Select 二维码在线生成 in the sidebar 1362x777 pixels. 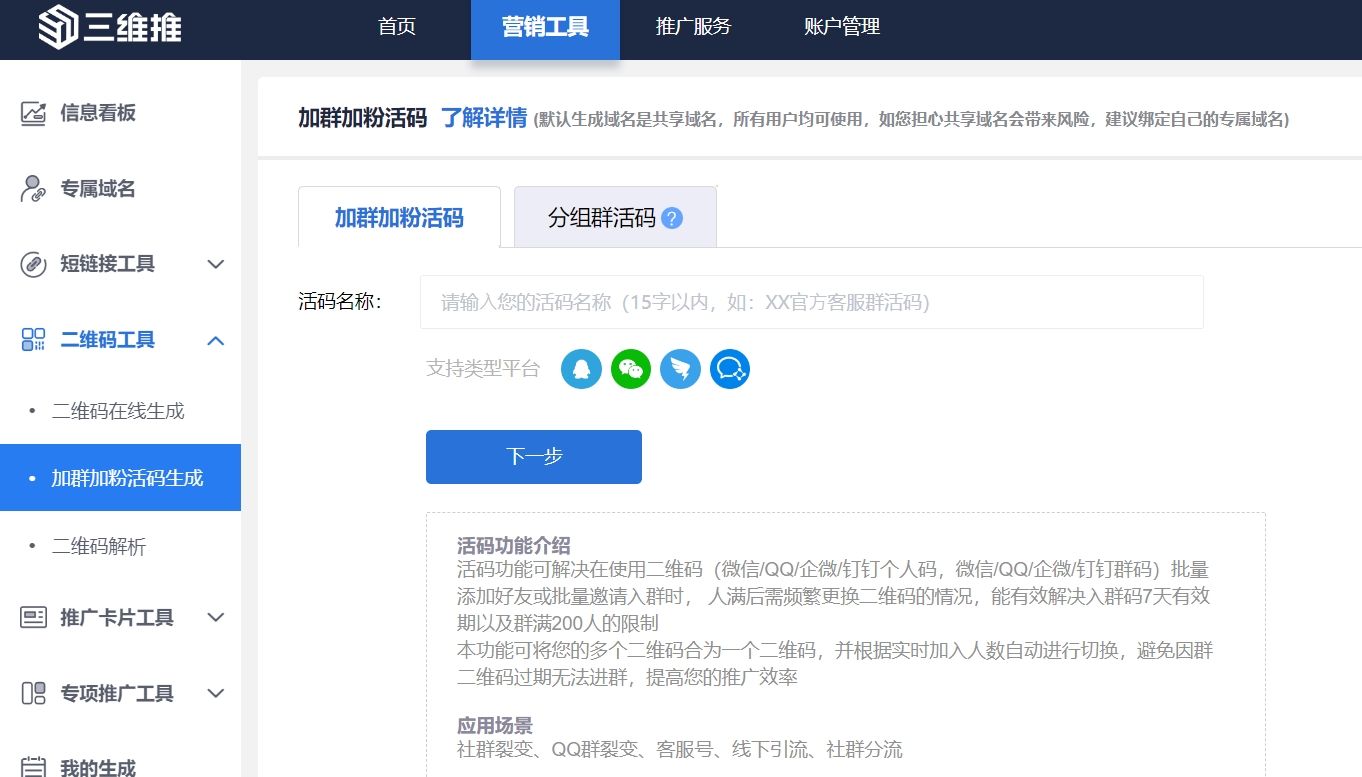(118, 411)
